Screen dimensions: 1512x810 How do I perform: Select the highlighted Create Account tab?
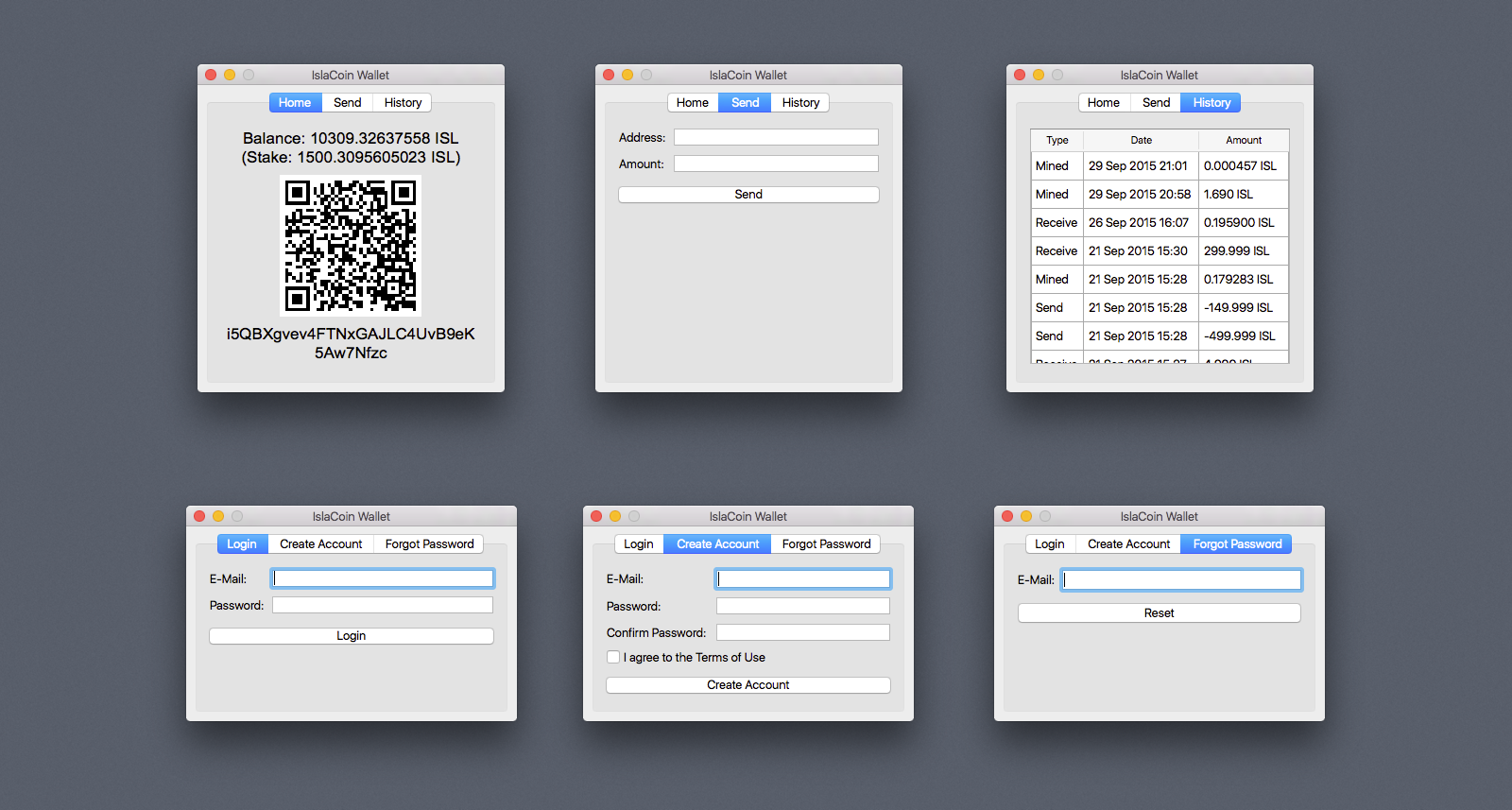[x=717, y=544]
